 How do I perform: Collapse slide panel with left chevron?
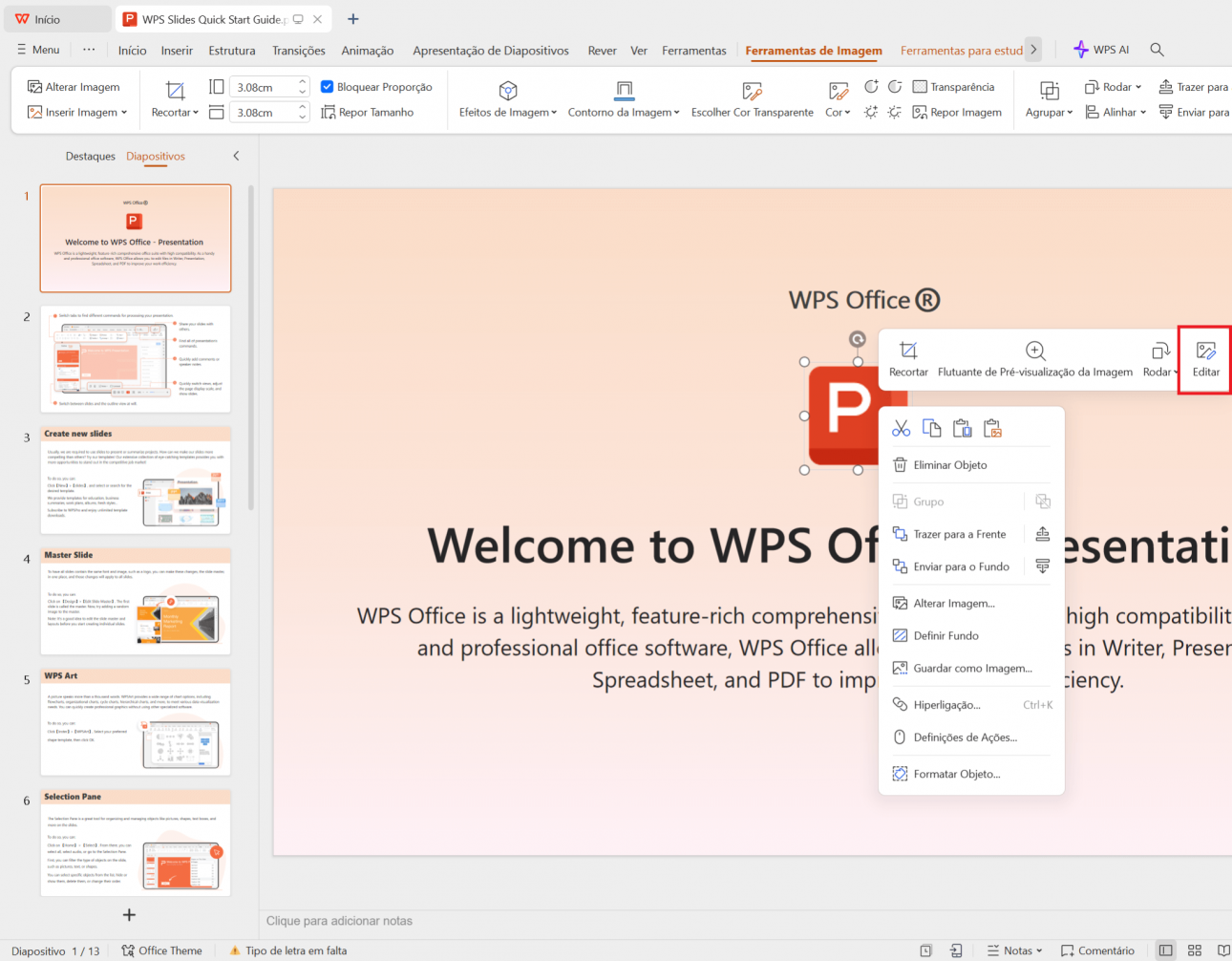(236, 156)
